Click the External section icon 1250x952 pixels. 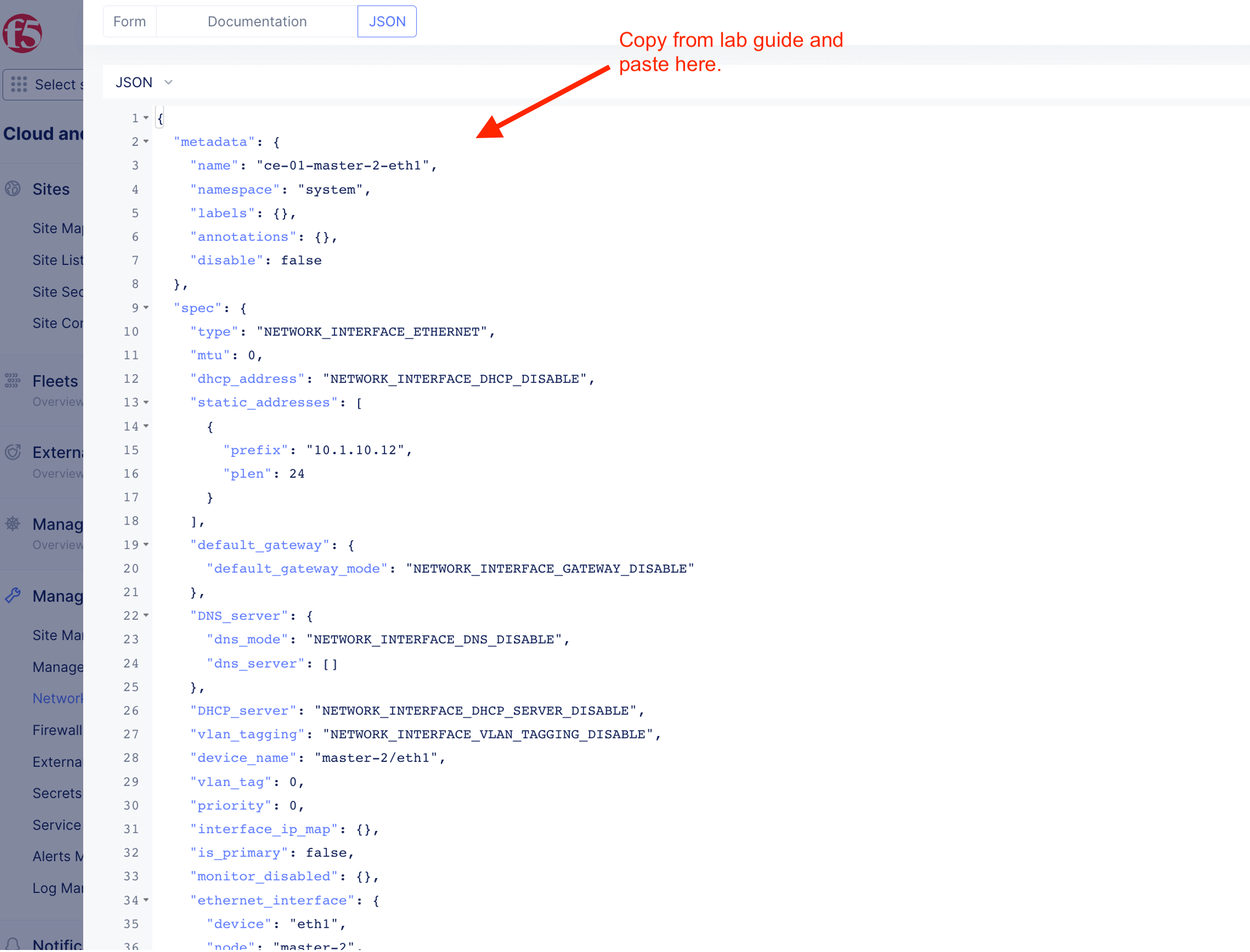point(13,452)
